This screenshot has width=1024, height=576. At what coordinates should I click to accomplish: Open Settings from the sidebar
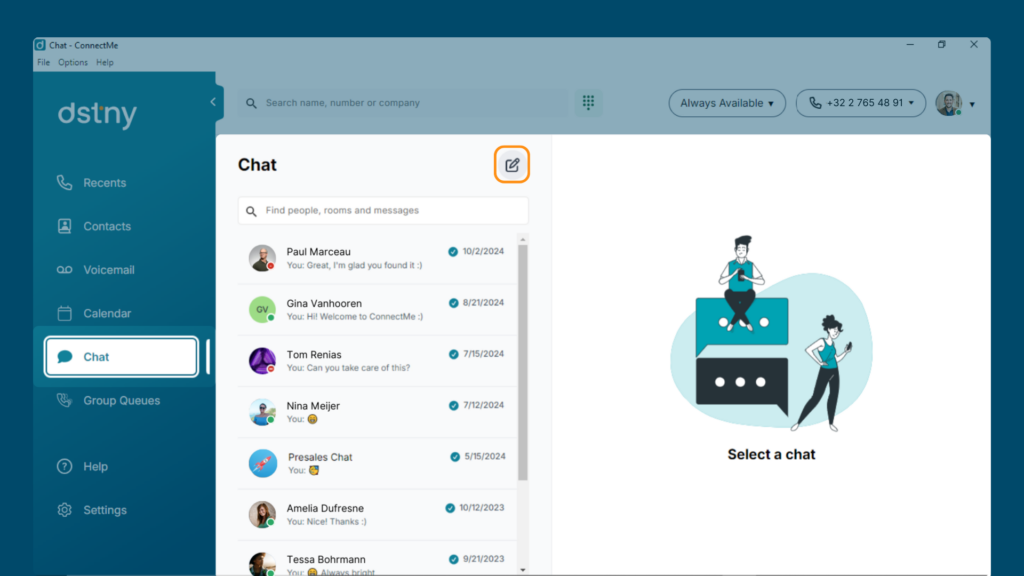click(x=105, y=510)
